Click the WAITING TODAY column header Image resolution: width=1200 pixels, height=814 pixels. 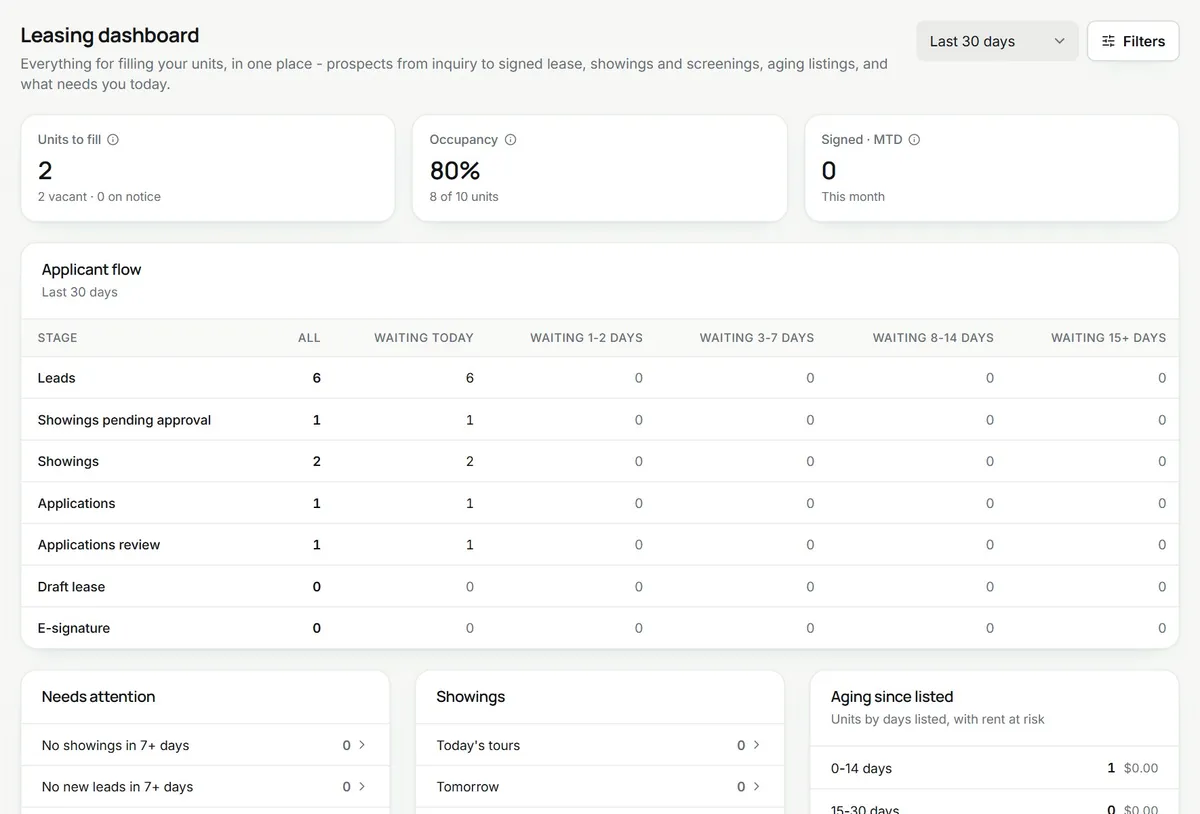click(424, 338)
